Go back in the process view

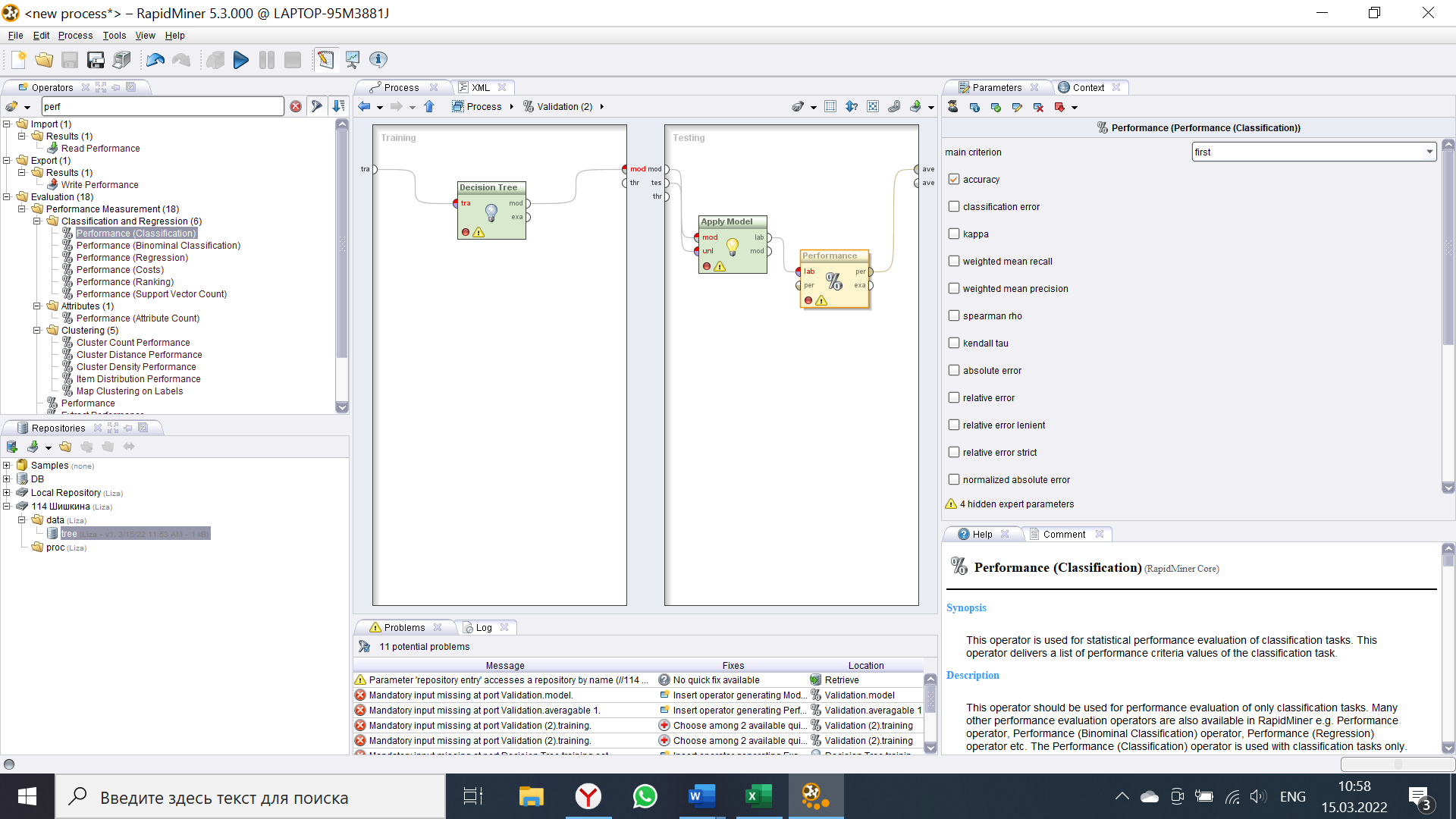coord(364,107)
